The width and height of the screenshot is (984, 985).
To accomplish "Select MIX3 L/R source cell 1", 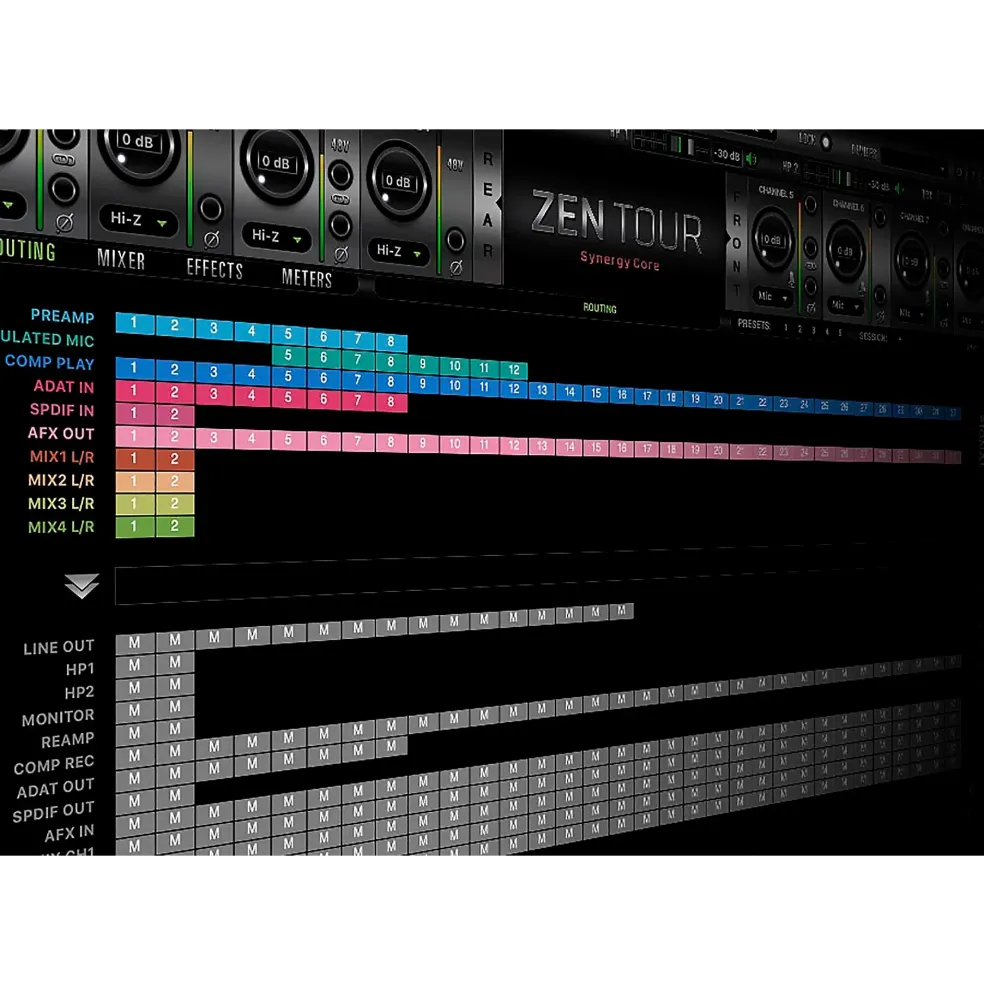I will (x=134, y=504).
